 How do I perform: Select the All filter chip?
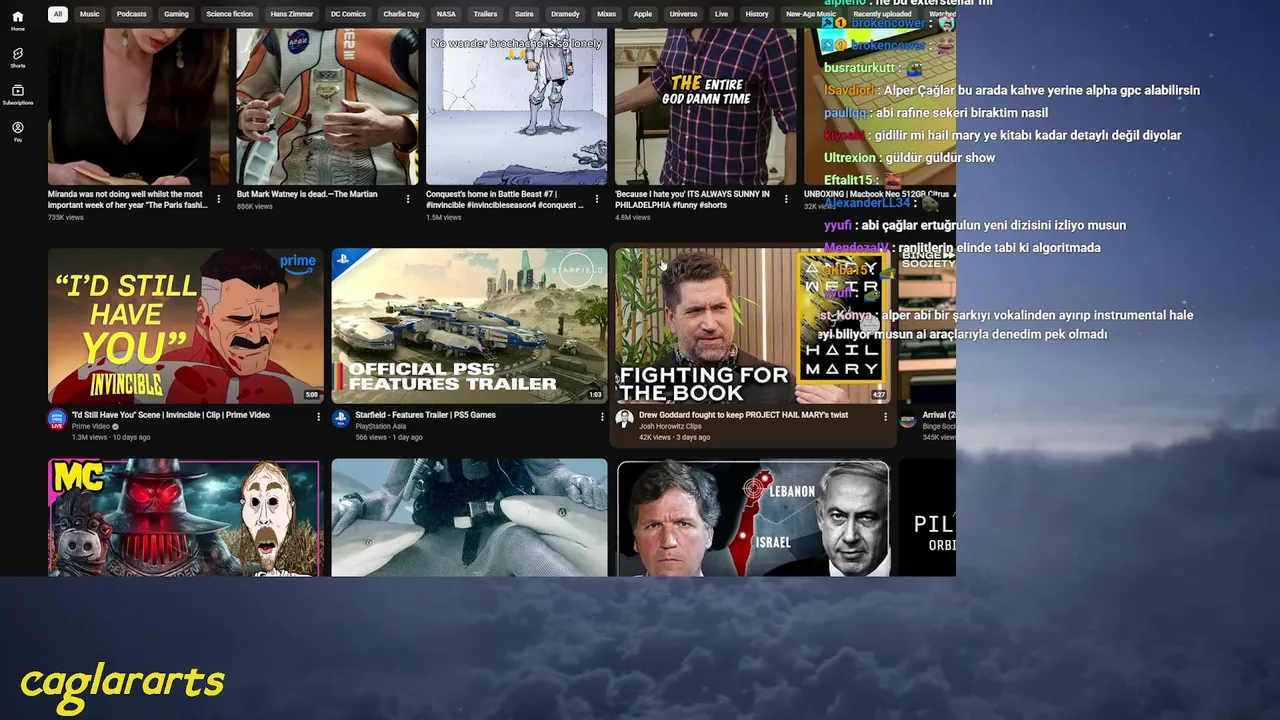pos(57,14)
